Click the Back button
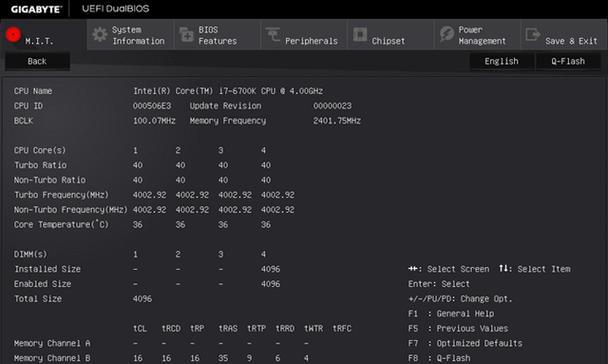The width and height of the screenshot is (608, 364). click(x=37, y=61)
